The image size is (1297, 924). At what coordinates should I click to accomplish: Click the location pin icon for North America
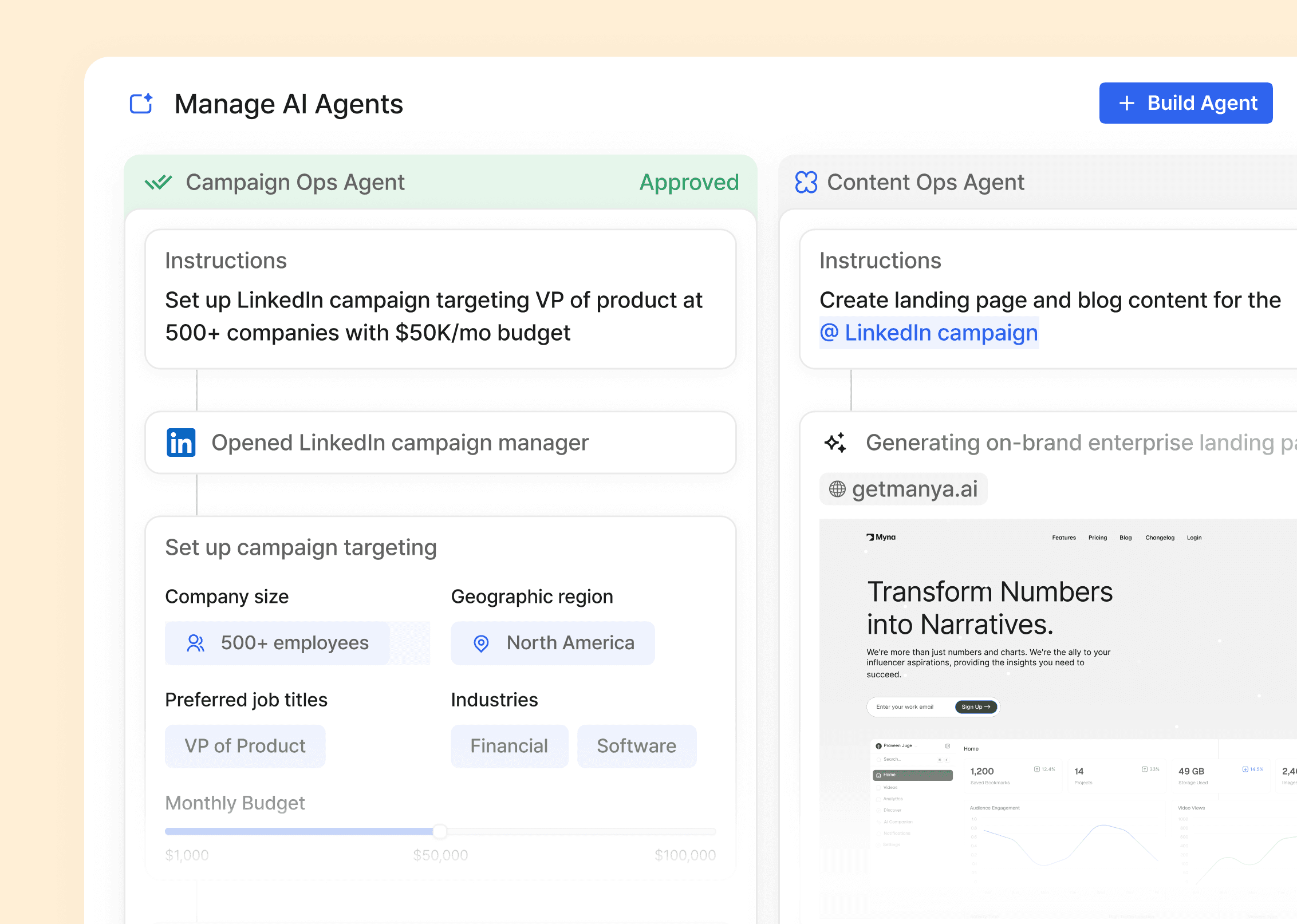point(481,643)
